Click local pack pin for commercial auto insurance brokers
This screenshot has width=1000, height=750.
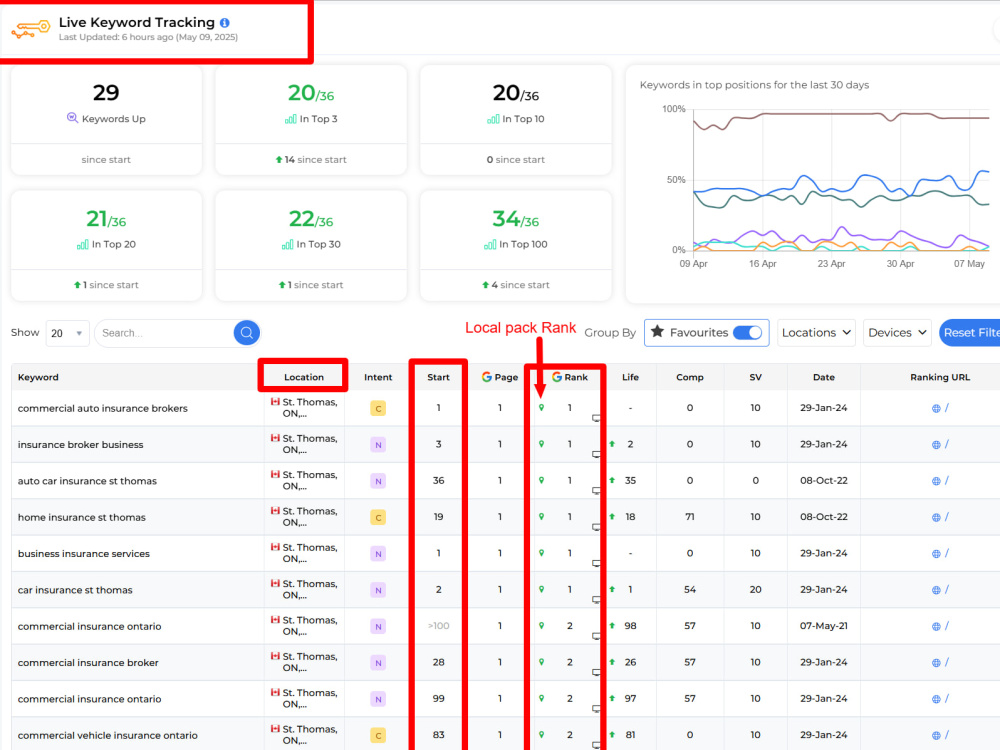coord(541,408)
